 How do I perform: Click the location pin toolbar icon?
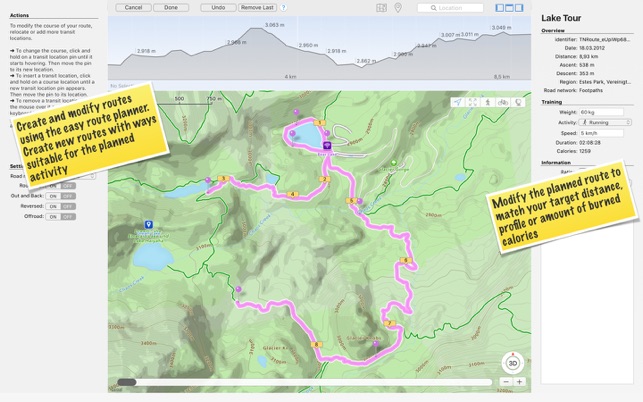point(398,8)
